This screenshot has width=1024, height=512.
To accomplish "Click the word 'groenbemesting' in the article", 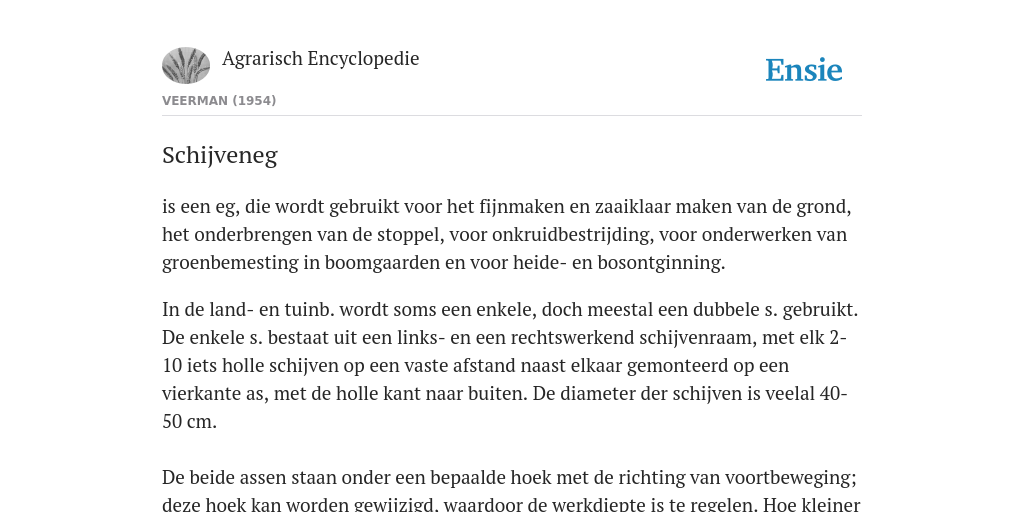I will (231, 263).
